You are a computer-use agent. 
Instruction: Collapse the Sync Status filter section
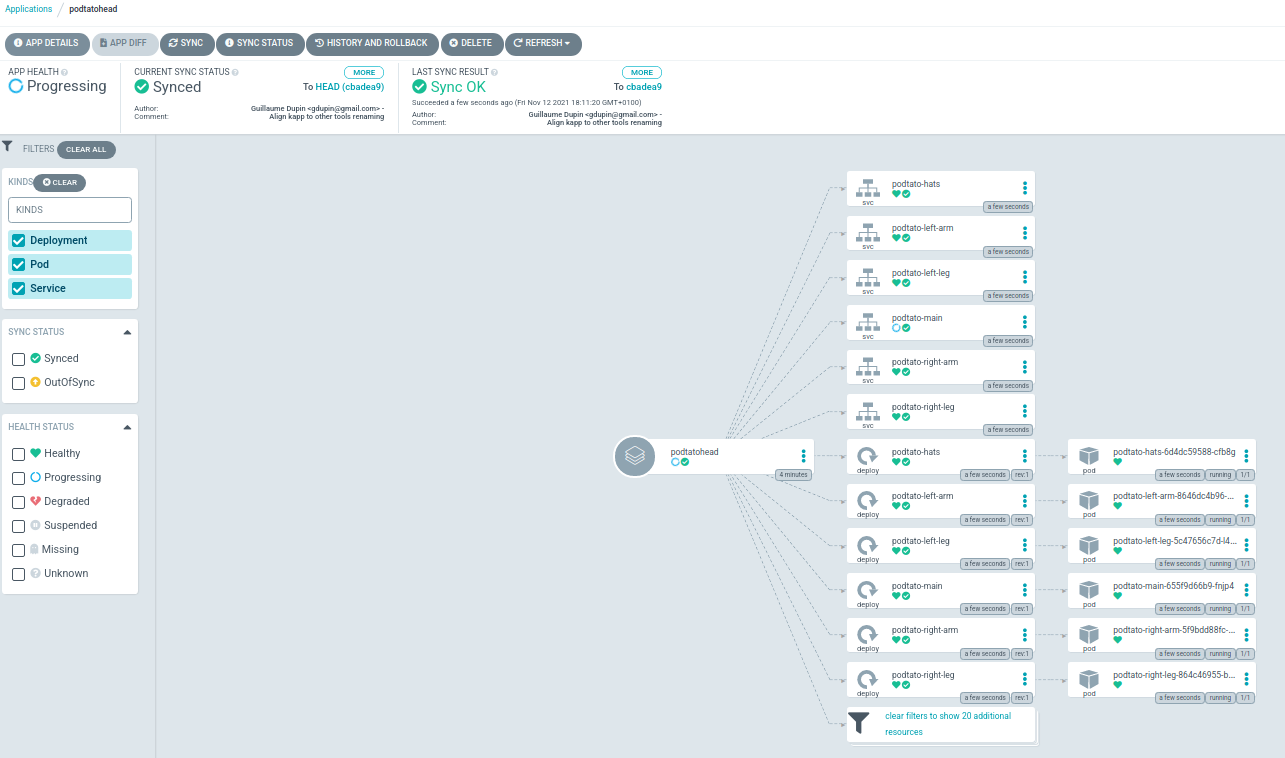(127, 332)
